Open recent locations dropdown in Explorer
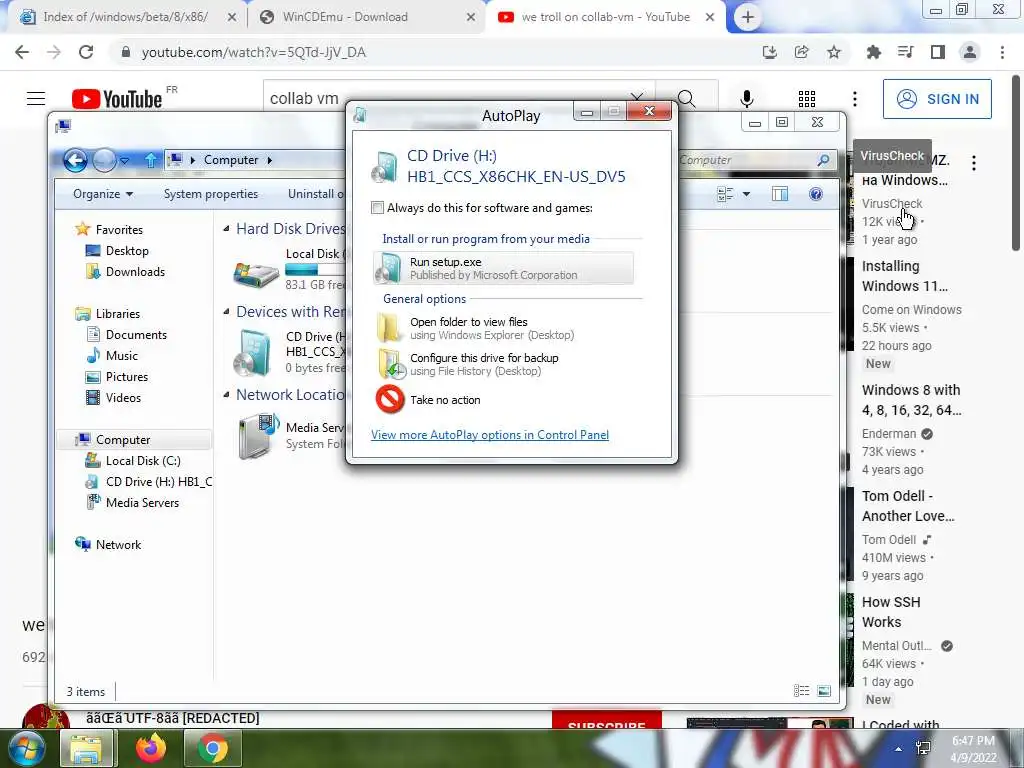This screenshot has height=768, width=1024. click(x=124, y=160)
